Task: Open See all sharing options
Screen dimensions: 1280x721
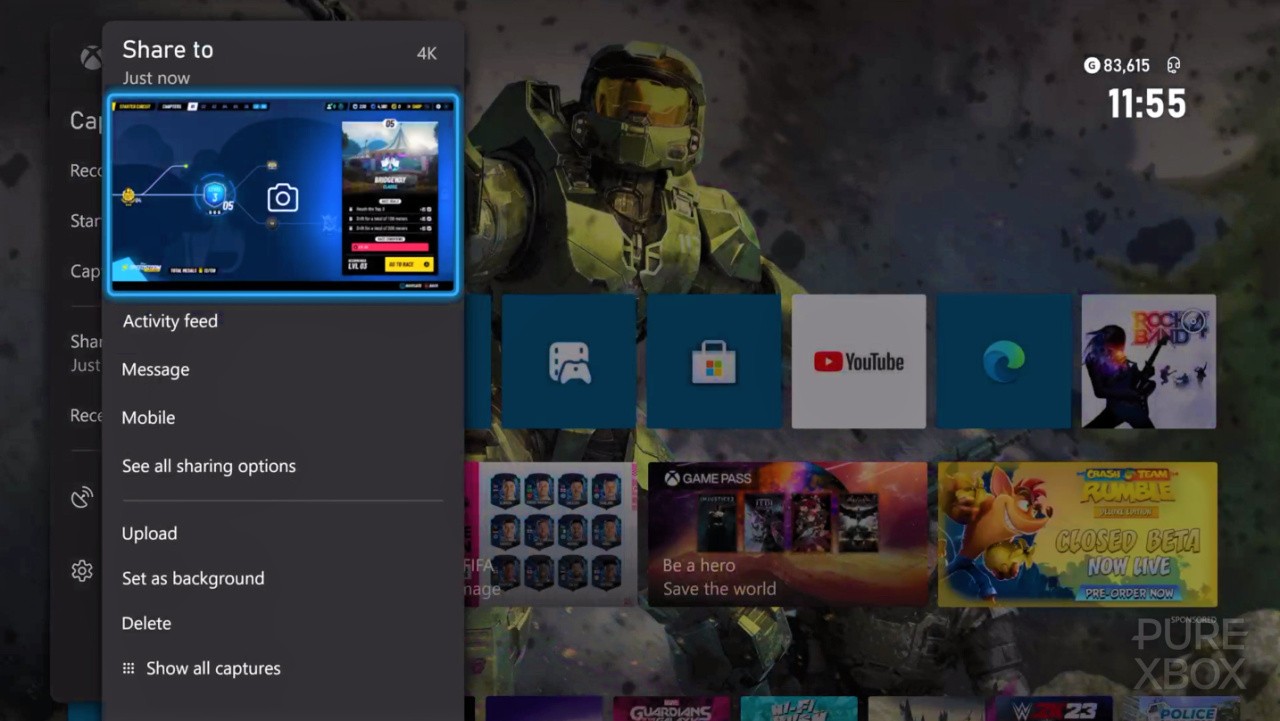Action: [x=209, y=466]
